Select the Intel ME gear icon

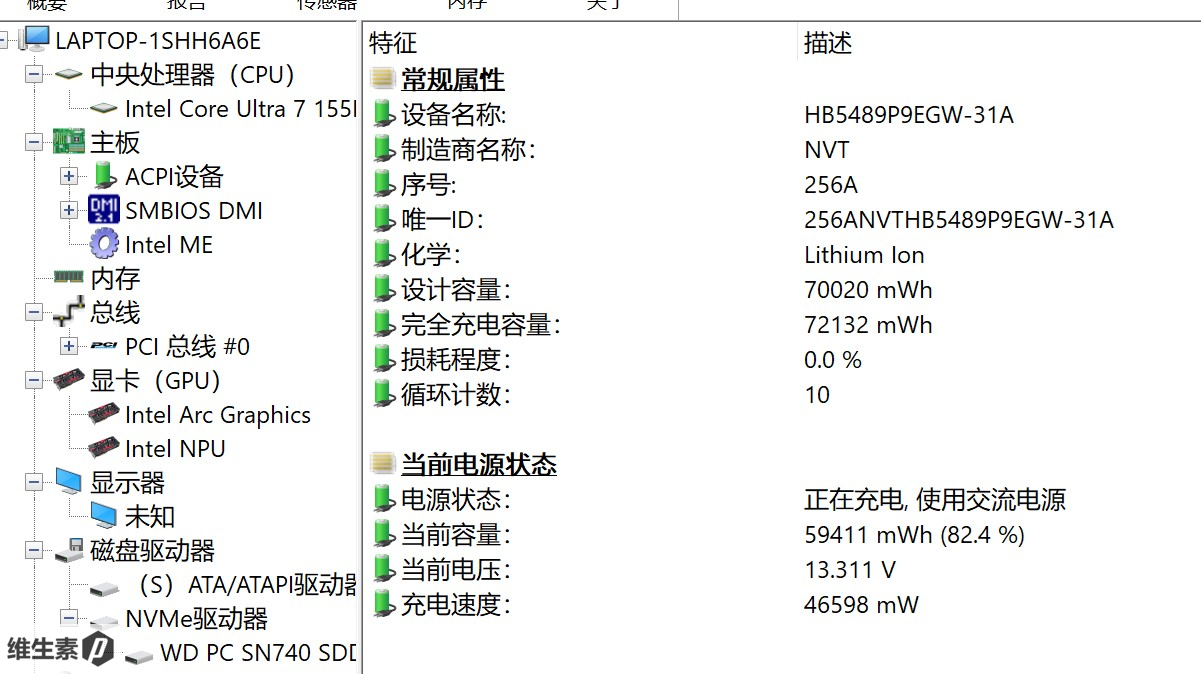coord(104,245)
